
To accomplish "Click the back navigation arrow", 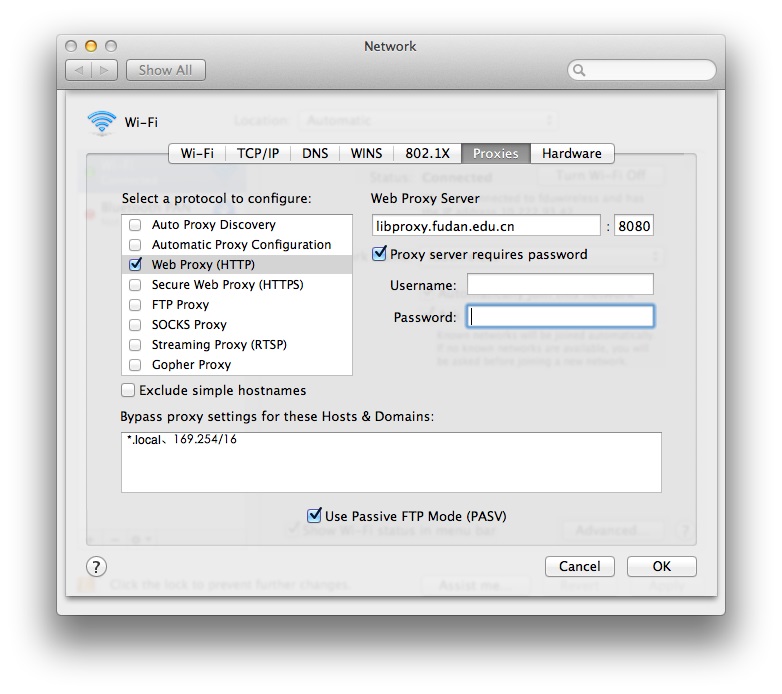I will coord(79,70).
